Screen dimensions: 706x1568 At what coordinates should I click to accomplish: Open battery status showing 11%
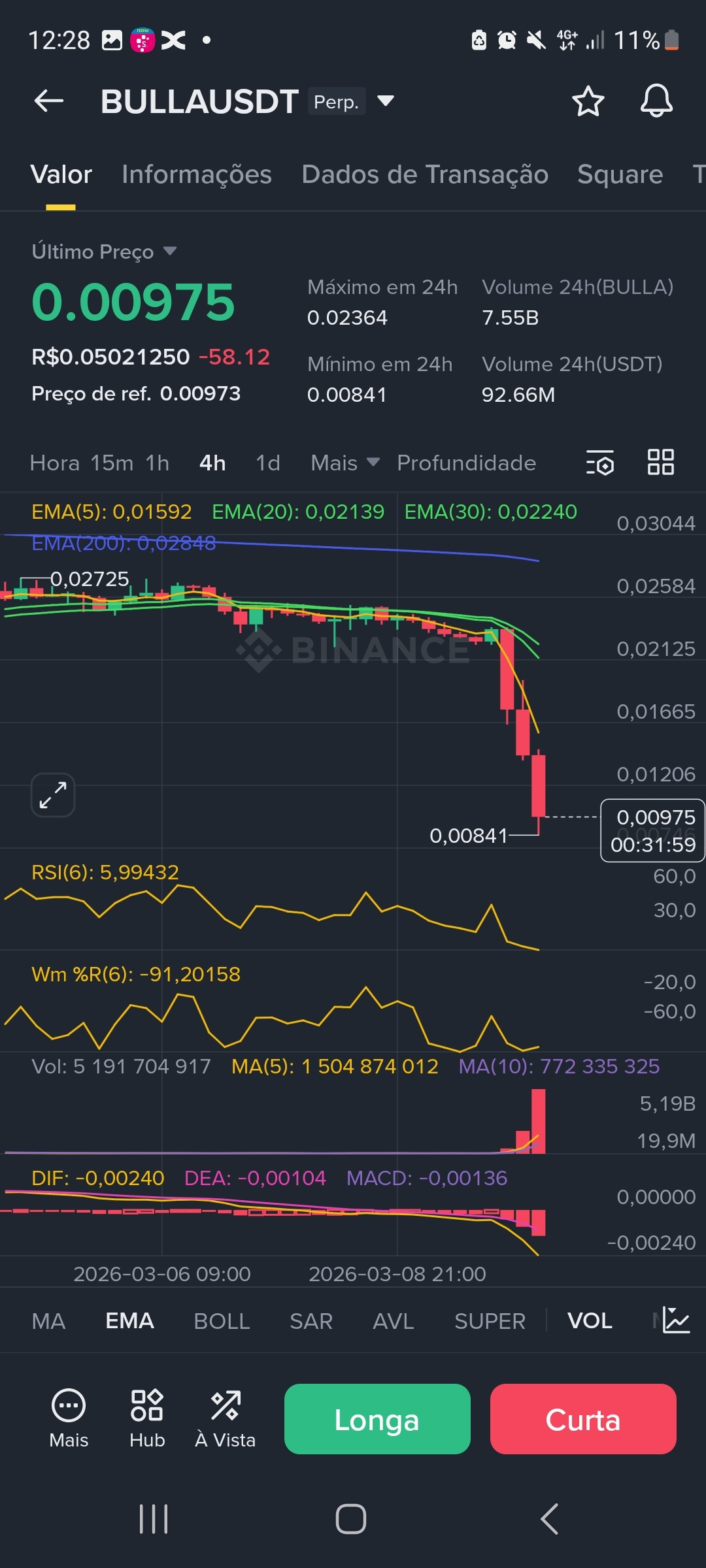click(647, 41)
